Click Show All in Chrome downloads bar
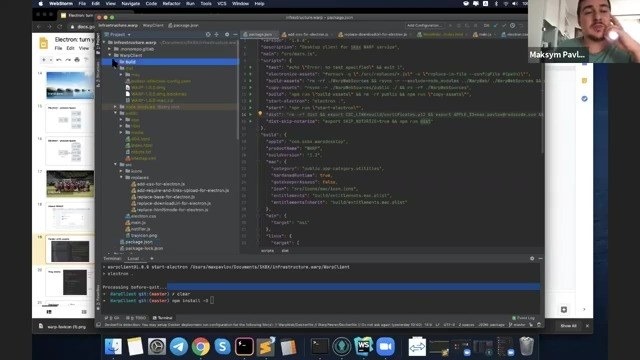 568,326
